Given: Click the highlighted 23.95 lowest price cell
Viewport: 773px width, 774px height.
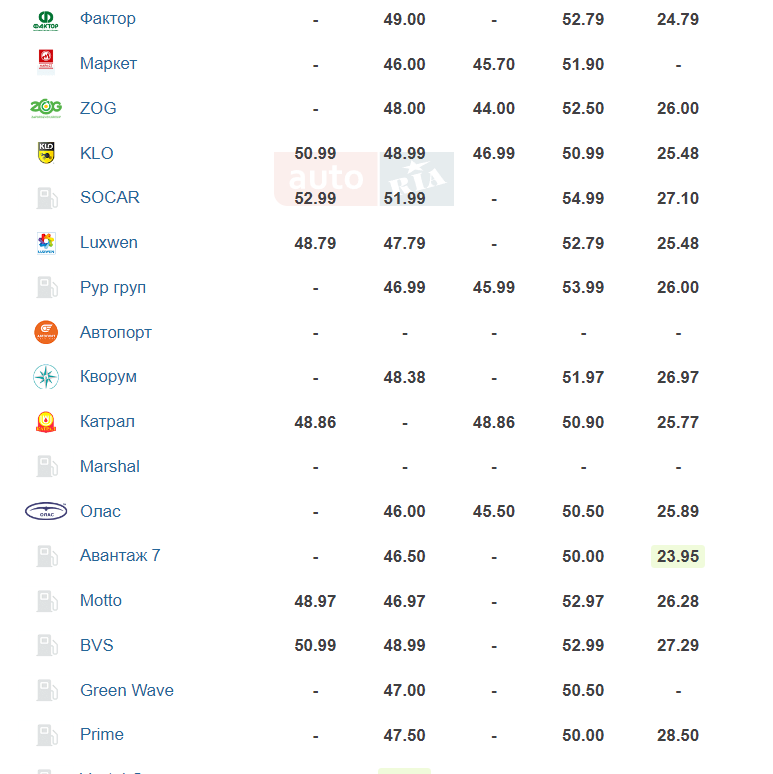Looking at the screenshot, I should 678,556.
